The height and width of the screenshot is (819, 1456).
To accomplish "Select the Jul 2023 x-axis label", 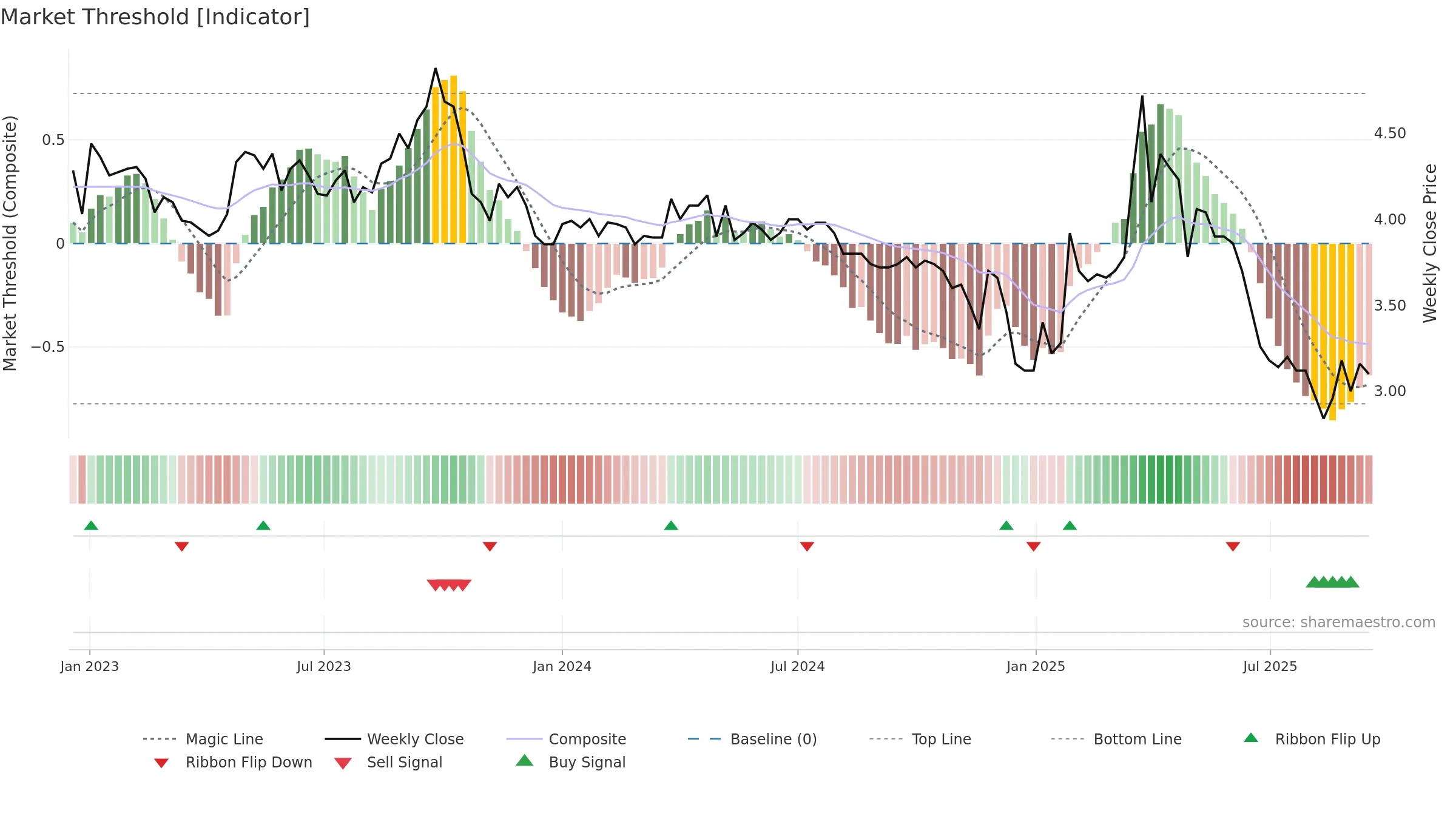I will (x=324, y=666).
